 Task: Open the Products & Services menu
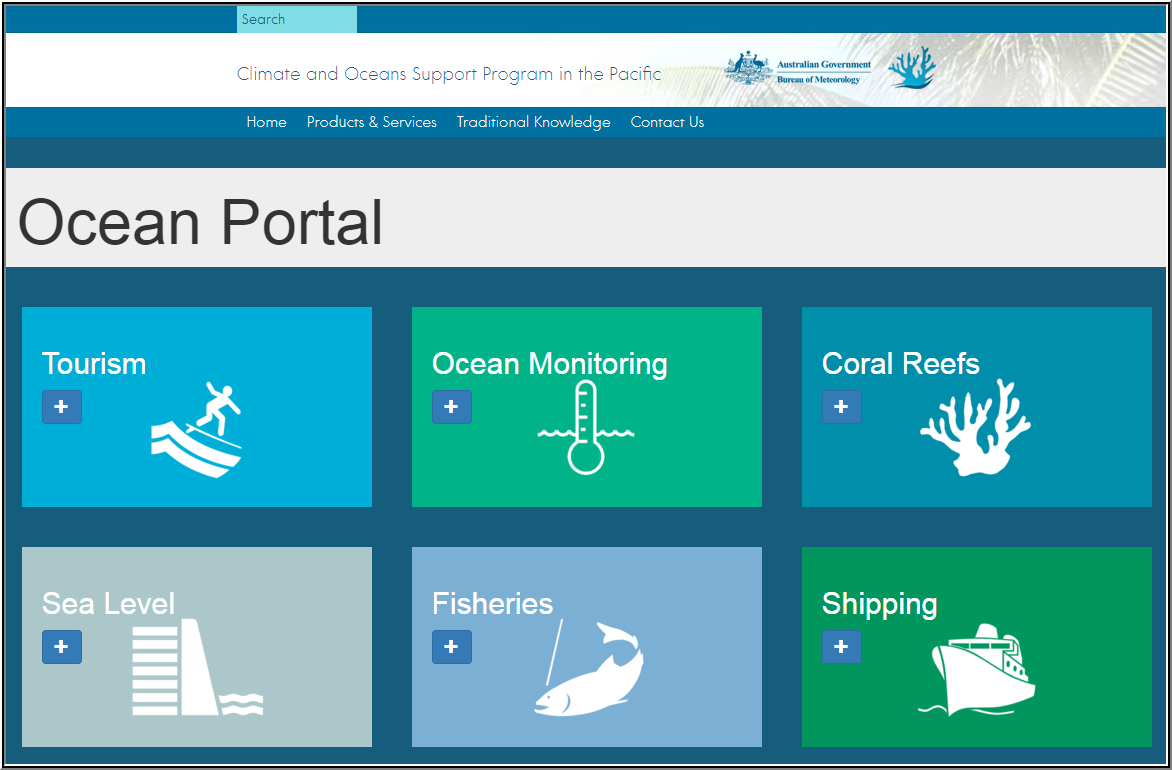371,121
